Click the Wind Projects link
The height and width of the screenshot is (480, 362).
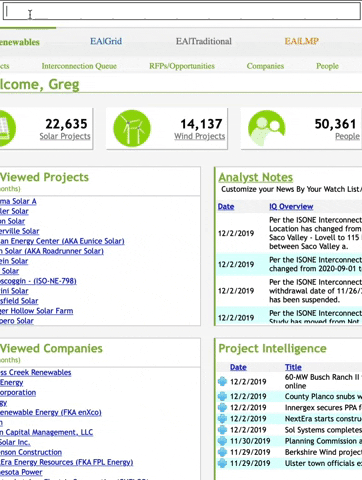click(199, 136)
